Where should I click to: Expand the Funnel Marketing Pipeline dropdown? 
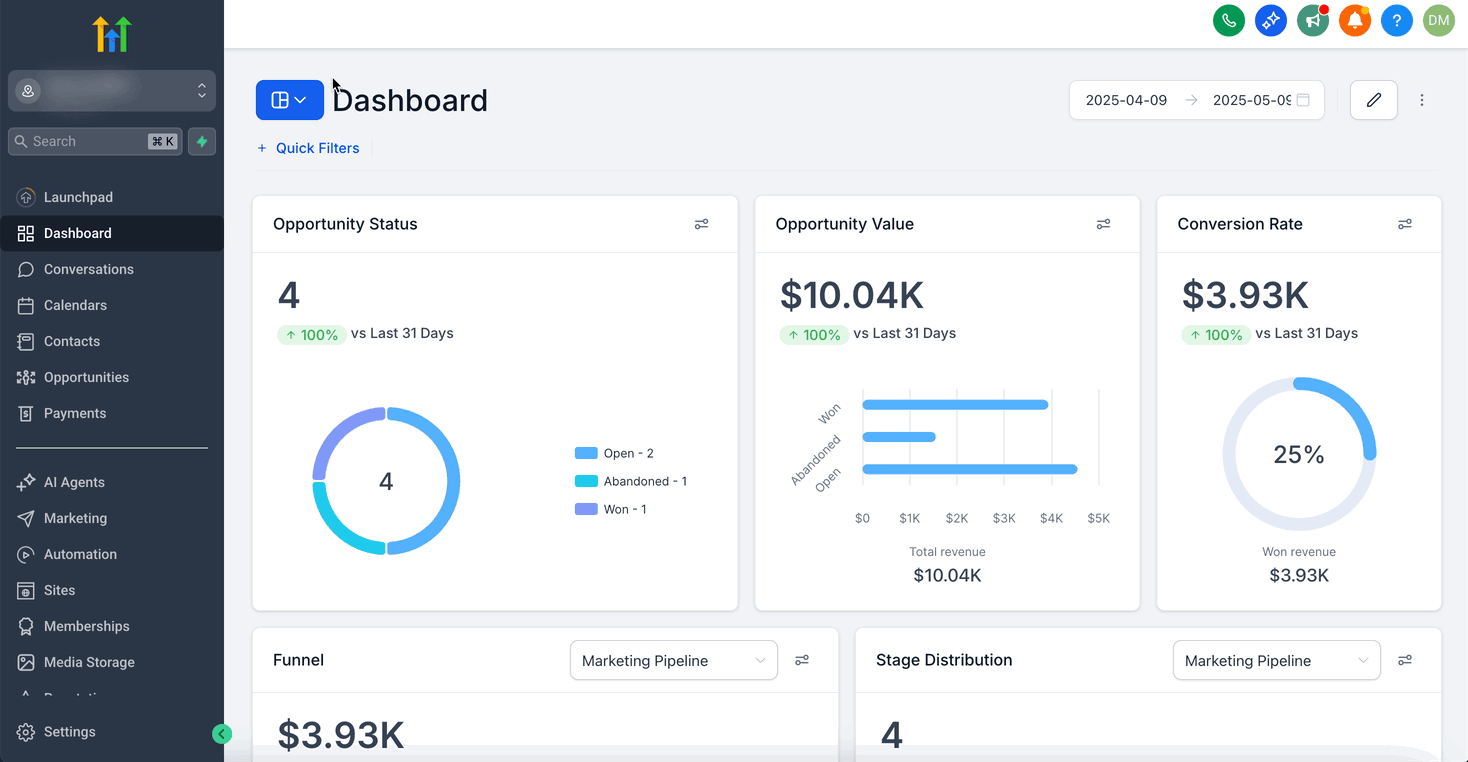674,660
